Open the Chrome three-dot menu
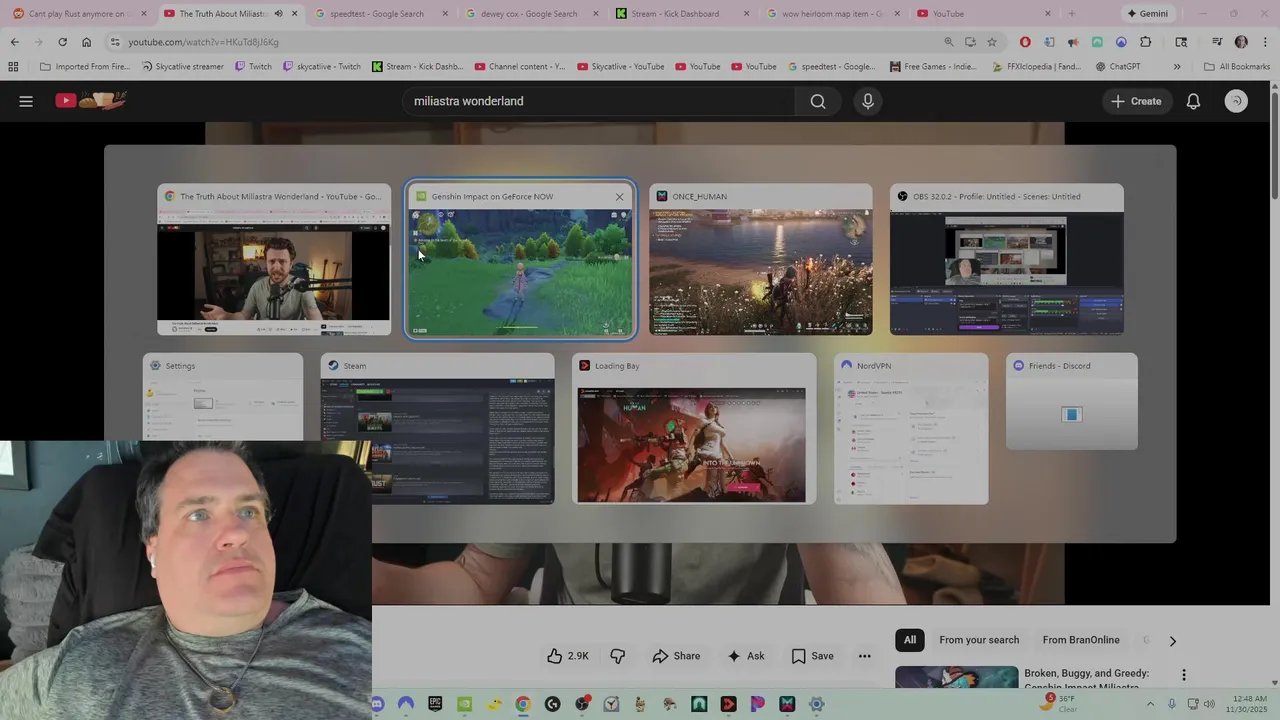 click(x=1266, y=42)
